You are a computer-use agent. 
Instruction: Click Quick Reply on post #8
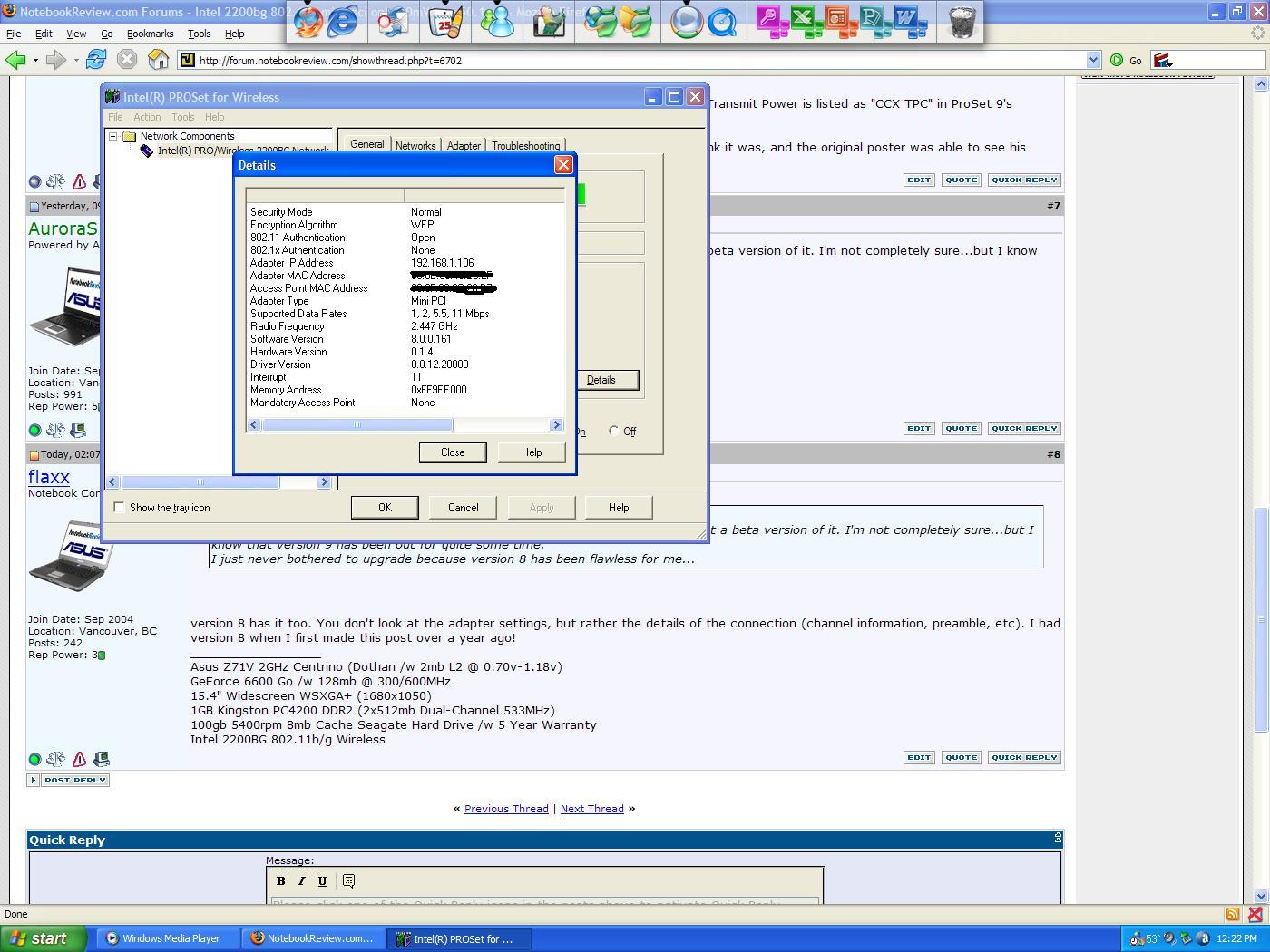click(x=1024, y=757)
